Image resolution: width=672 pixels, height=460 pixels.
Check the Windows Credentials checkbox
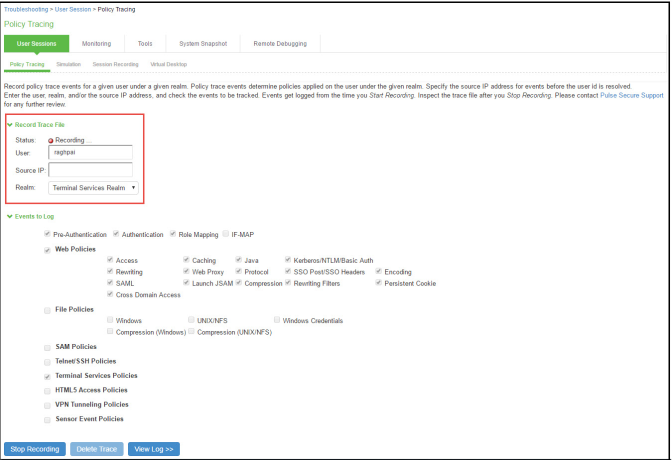pyautogui.click(x=277, y=320)
